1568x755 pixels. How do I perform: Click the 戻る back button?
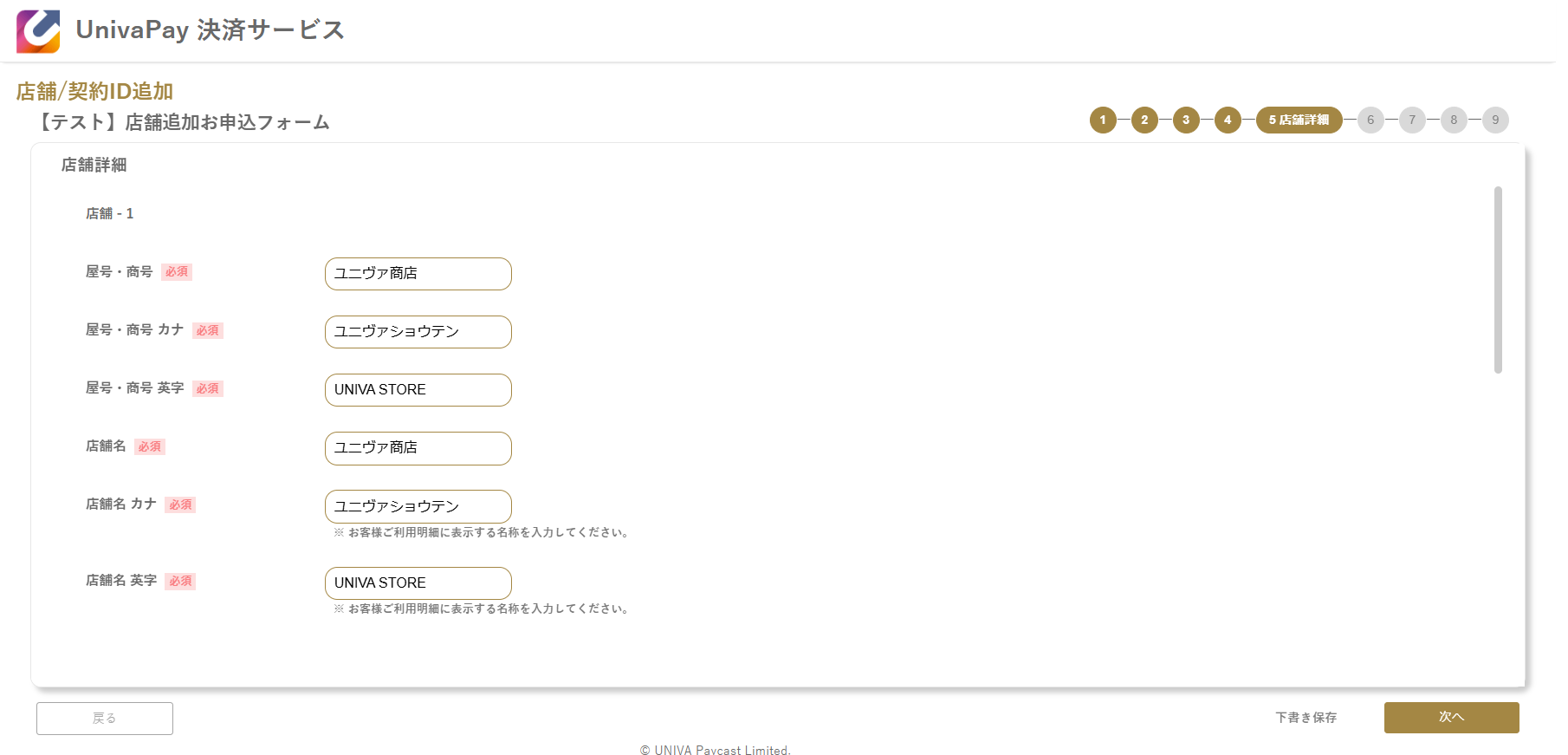pyautogui.click(x=105, y=719)
